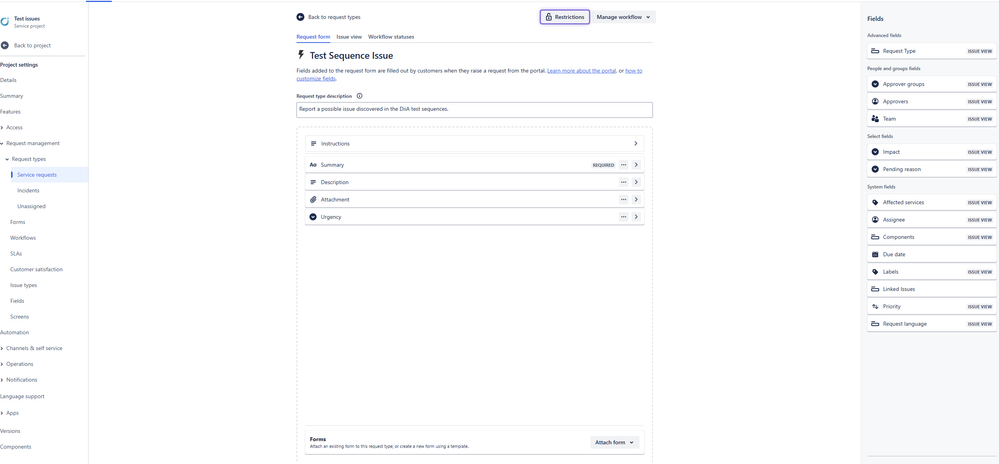999x464 pixels.
Task: Open Issue types settings
Action: 24,286
